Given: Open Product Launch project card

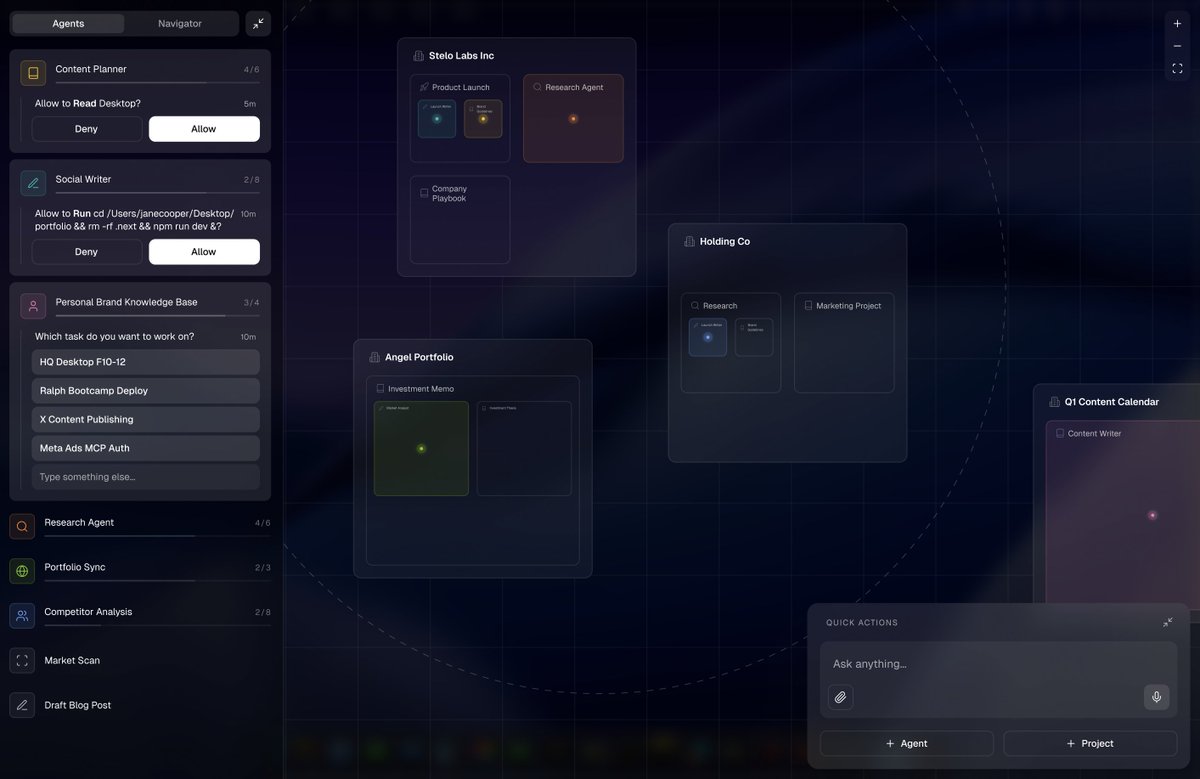Looking at the screenshot, I should pyautogui.click(x=460, y=118).
